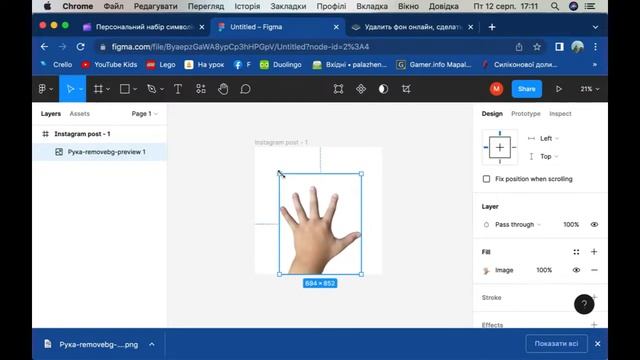
Task: Switch to the Inspect tab
Action: point(560,113)
